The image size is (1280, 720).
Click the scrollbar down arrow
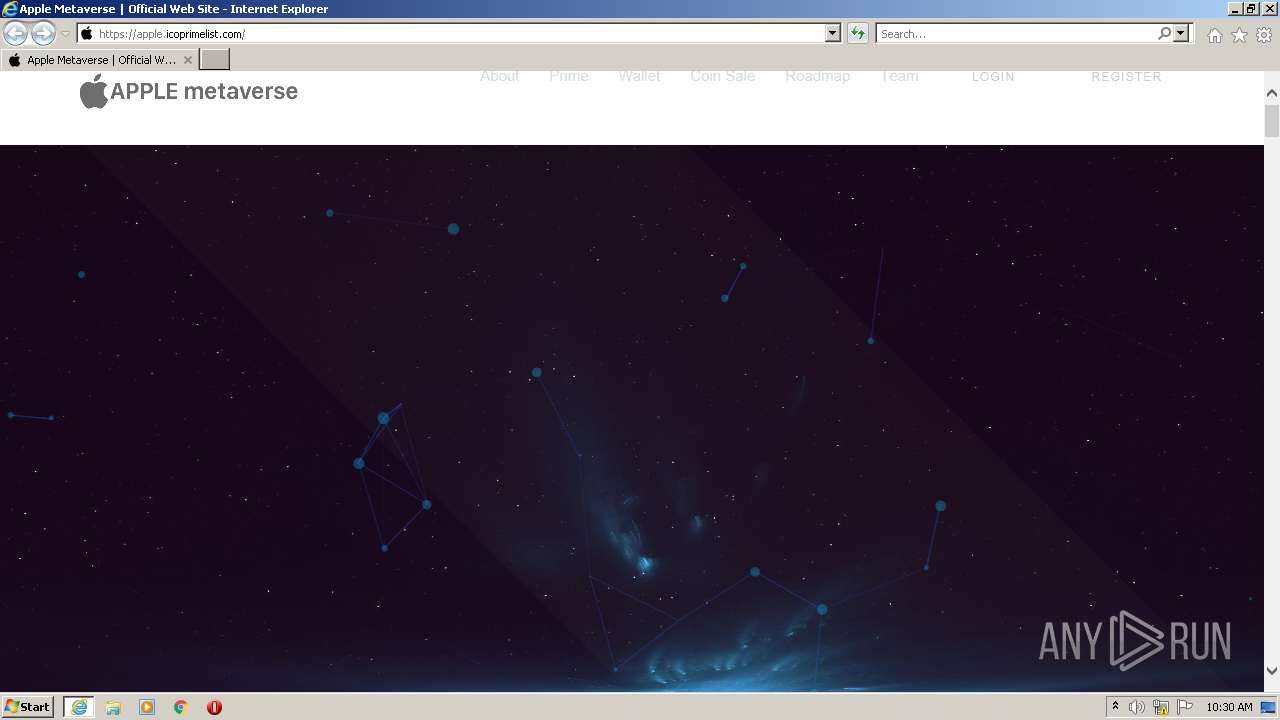click(x=1272, y=671)
